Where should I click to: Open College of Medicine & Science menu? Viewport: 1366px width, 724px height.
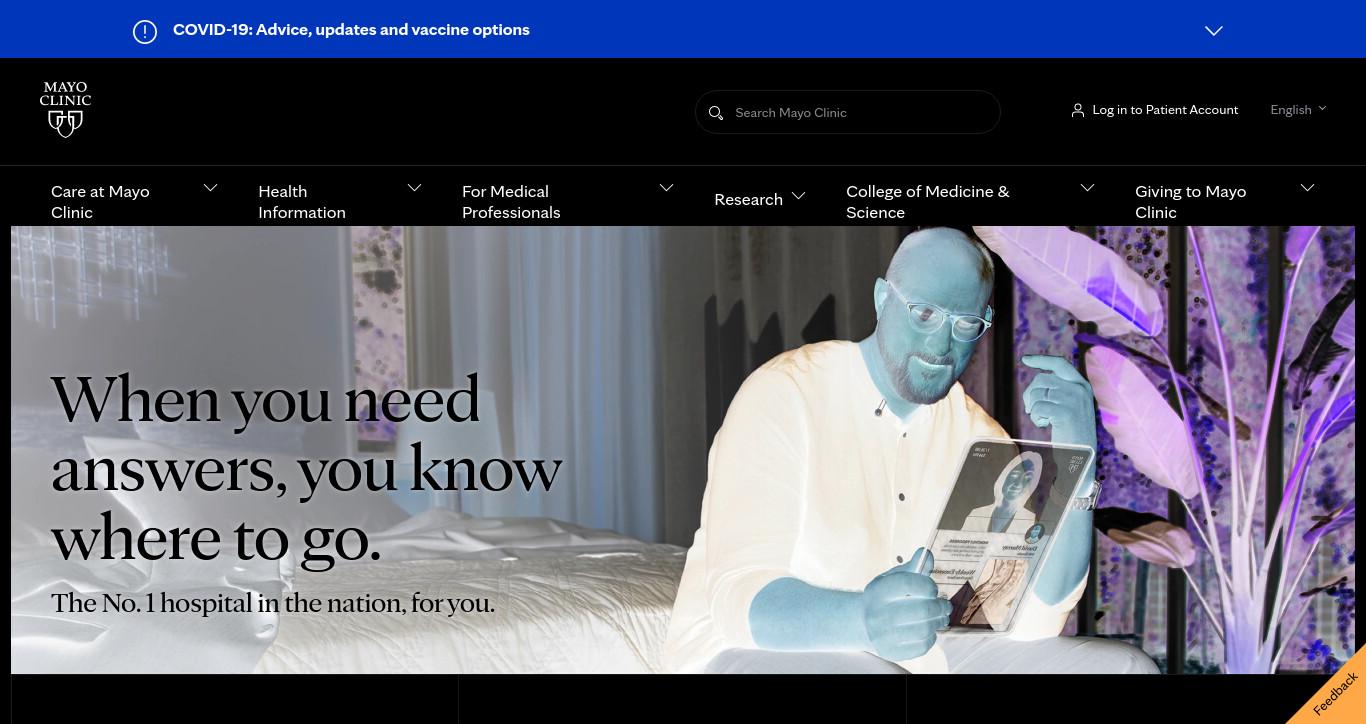[x=928, y=201]
